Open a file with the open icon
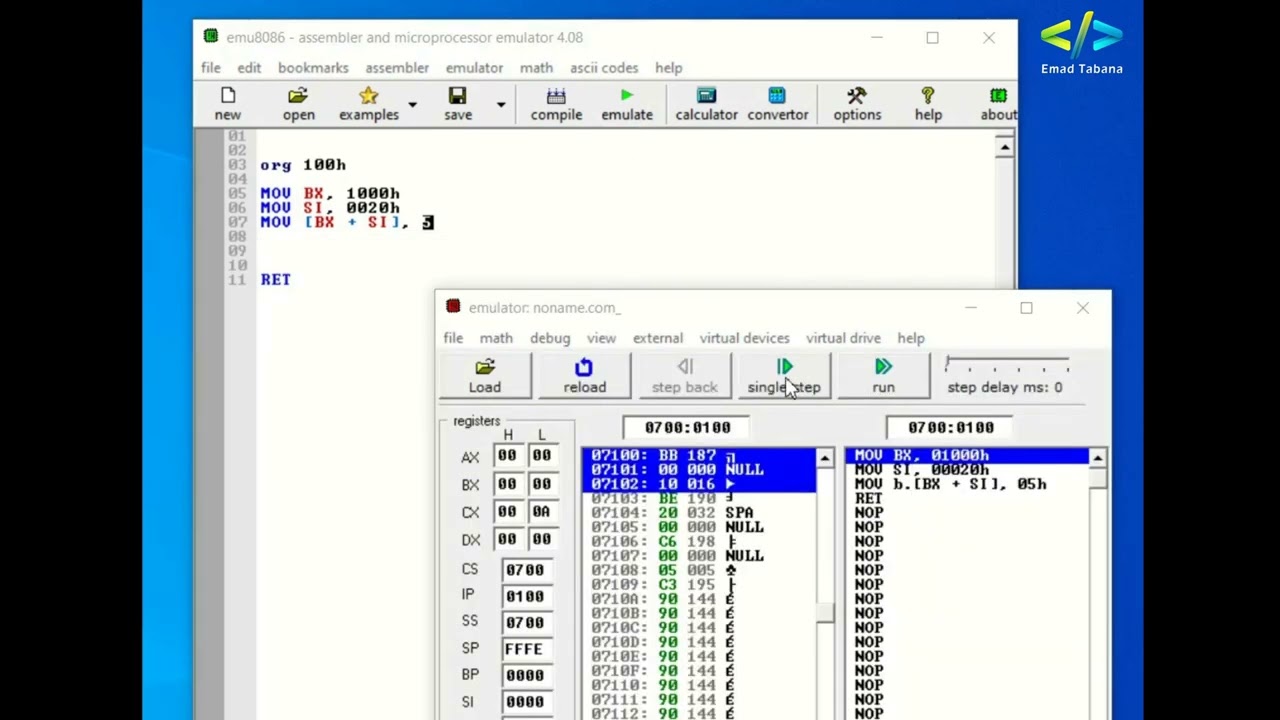 298,103
